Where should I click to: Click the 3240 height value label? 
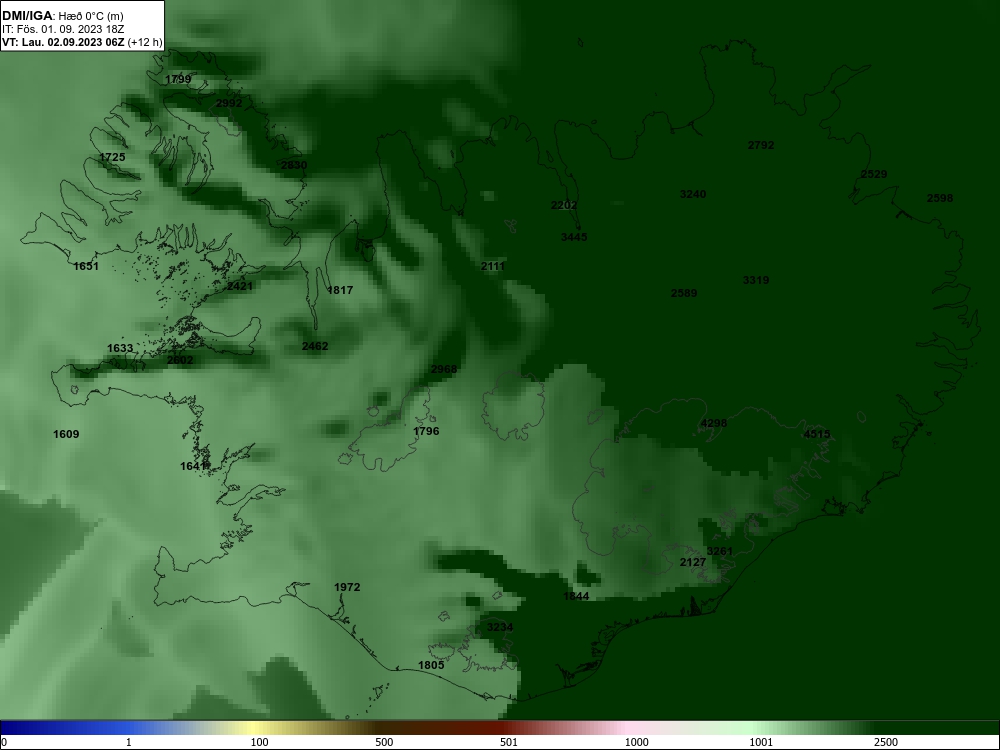click(693, 195)
